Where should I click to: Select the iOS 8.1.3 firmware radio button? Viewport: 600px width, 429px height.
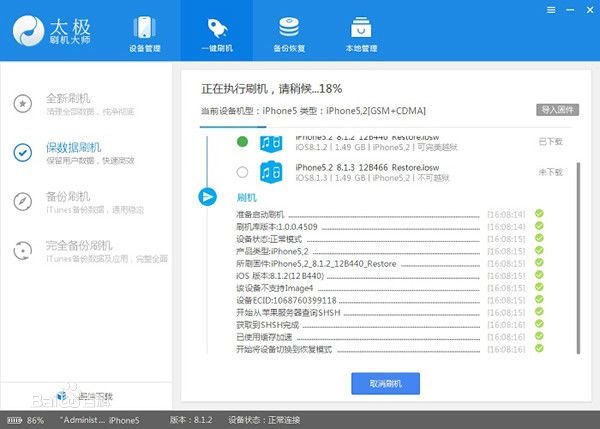coord(242,172)
